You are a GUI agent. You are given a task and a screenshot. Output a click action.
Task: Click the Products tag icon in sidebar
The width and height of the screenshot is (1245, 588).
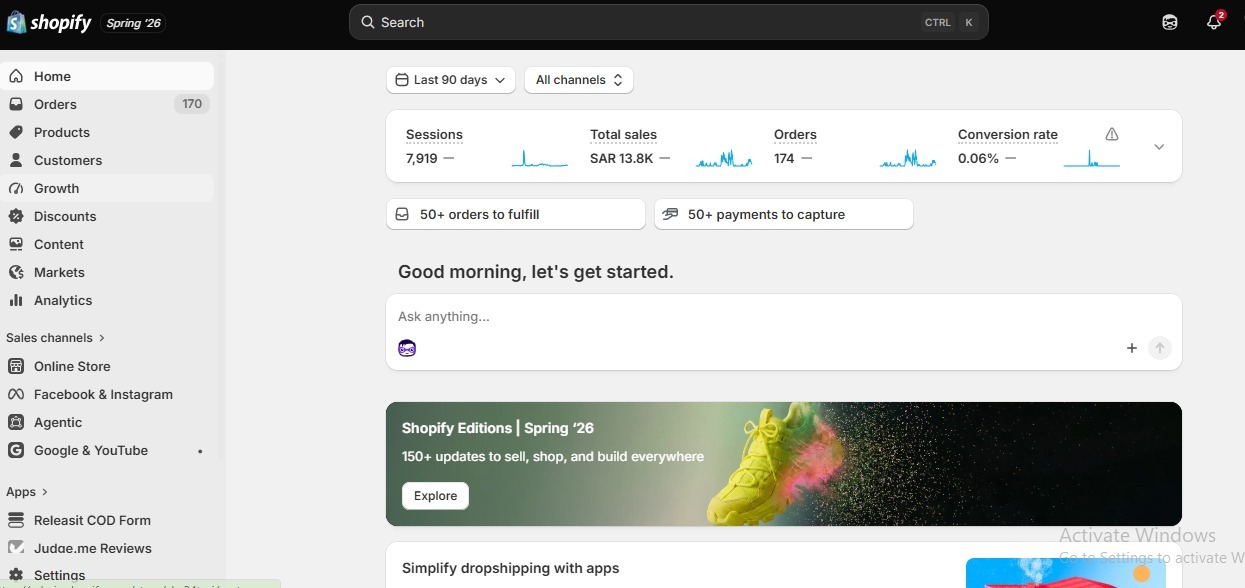(16, 132)
